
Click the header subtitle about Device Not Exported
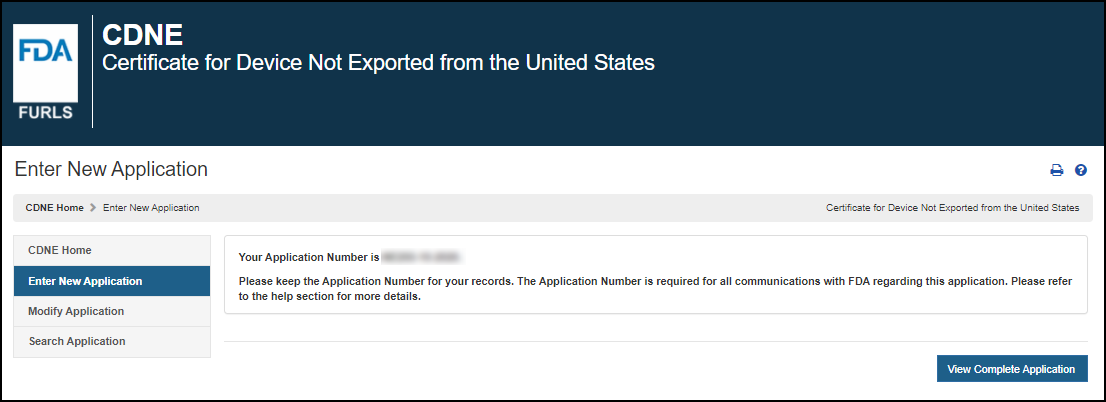pyautogui.click(x=379, y=63)
